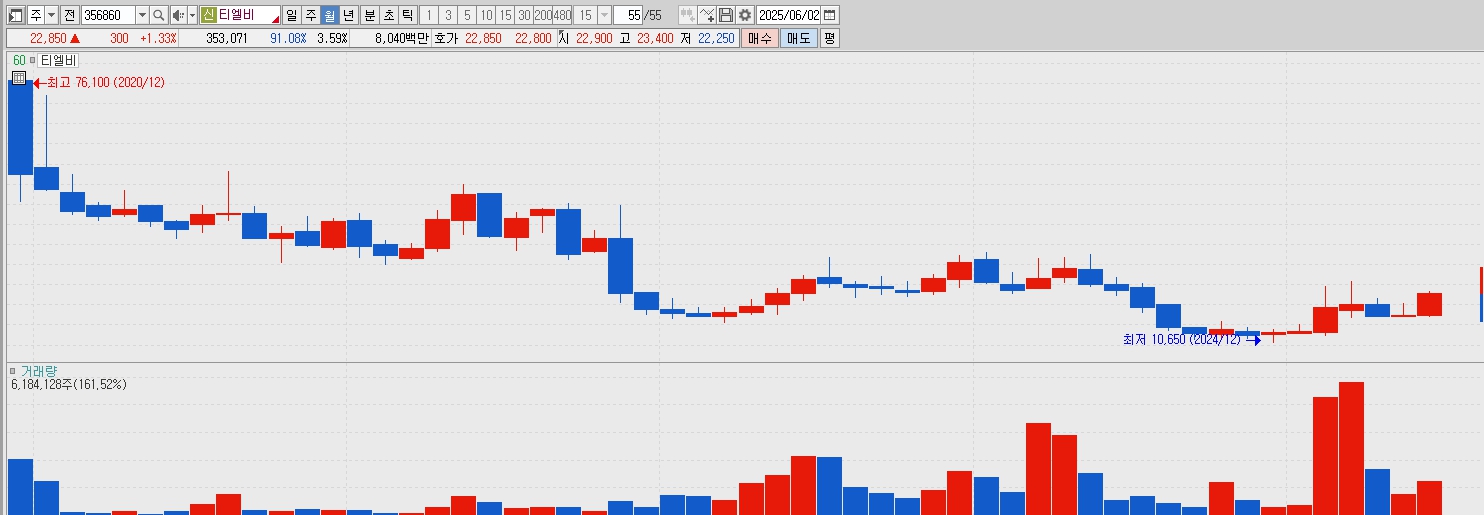
Task: Select interval 480 button
Action: (561, 15)
